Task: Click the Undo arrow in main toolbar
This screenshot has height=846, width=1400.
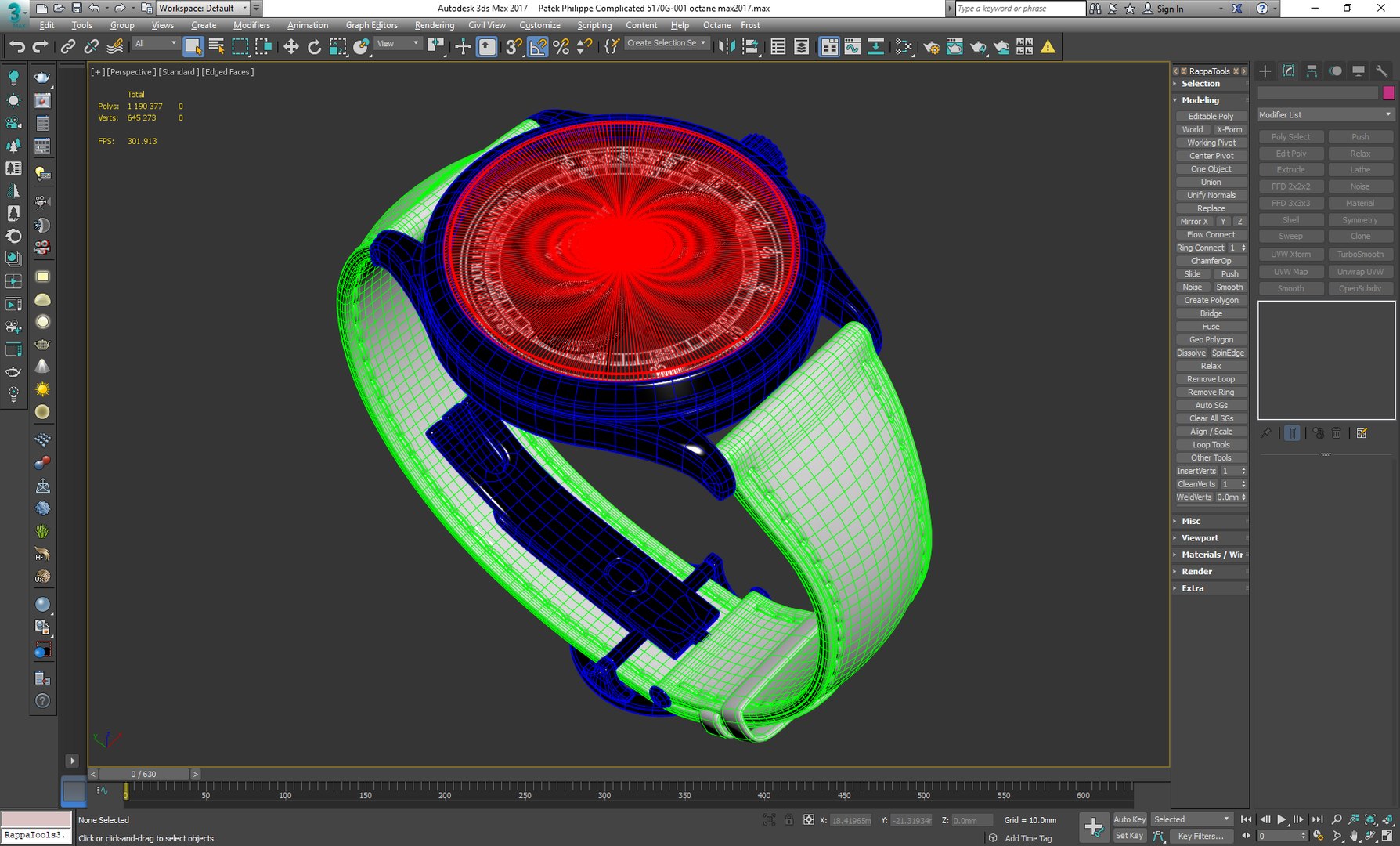Action: [x=17, y=47]
